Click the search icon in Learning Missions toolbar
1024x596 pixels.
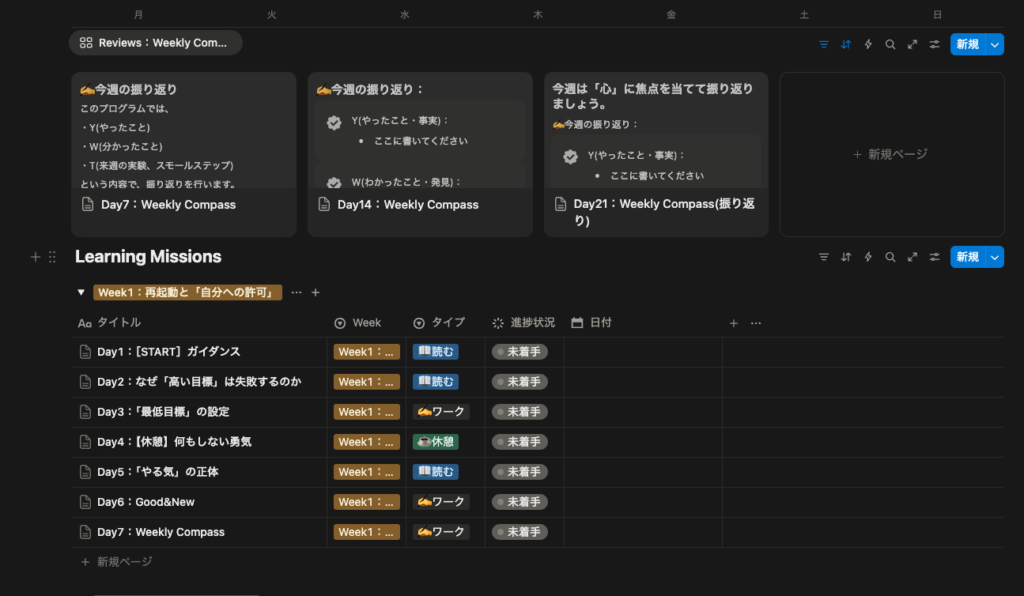tap(890, 257)
